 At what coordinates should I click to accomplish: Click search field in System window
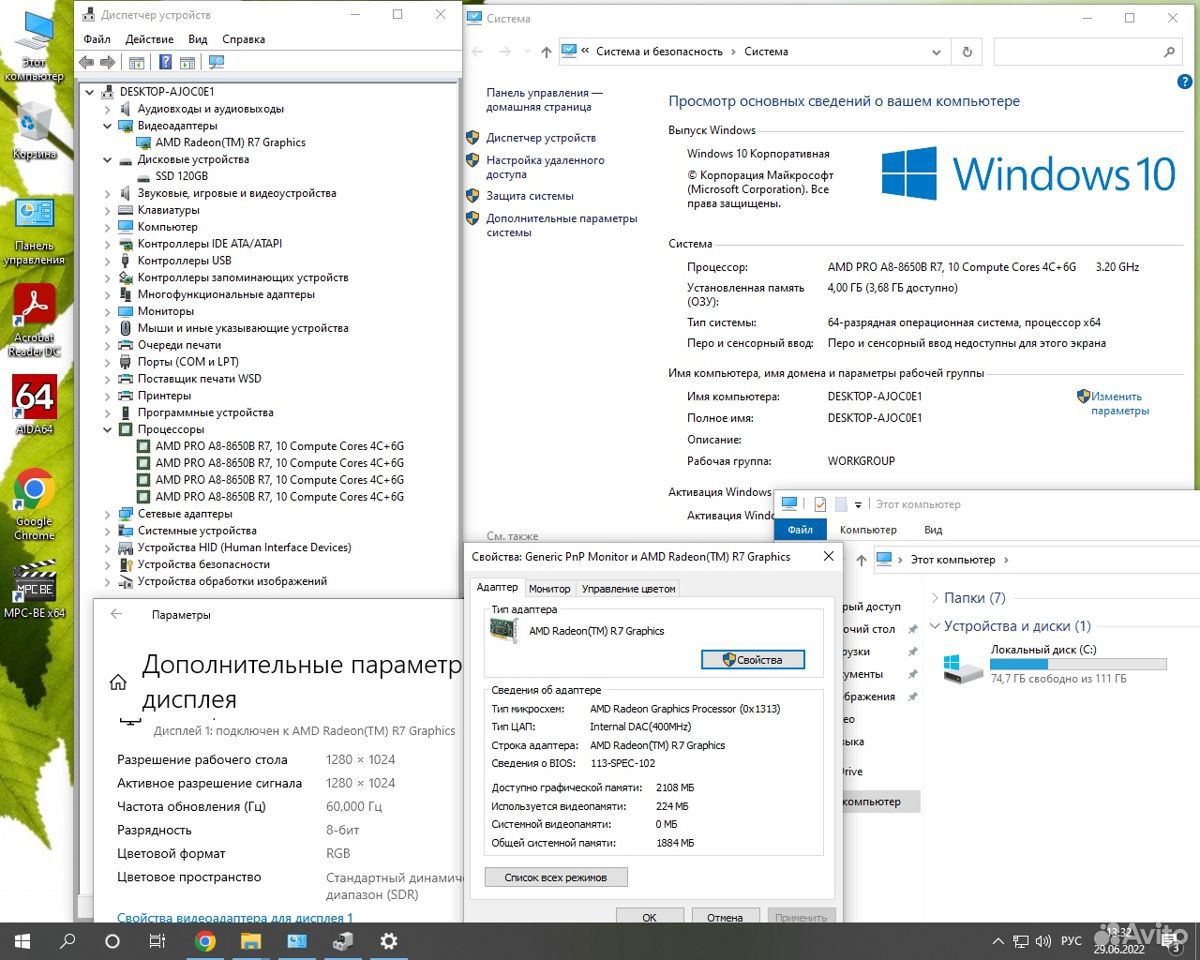coord(1088,52)
